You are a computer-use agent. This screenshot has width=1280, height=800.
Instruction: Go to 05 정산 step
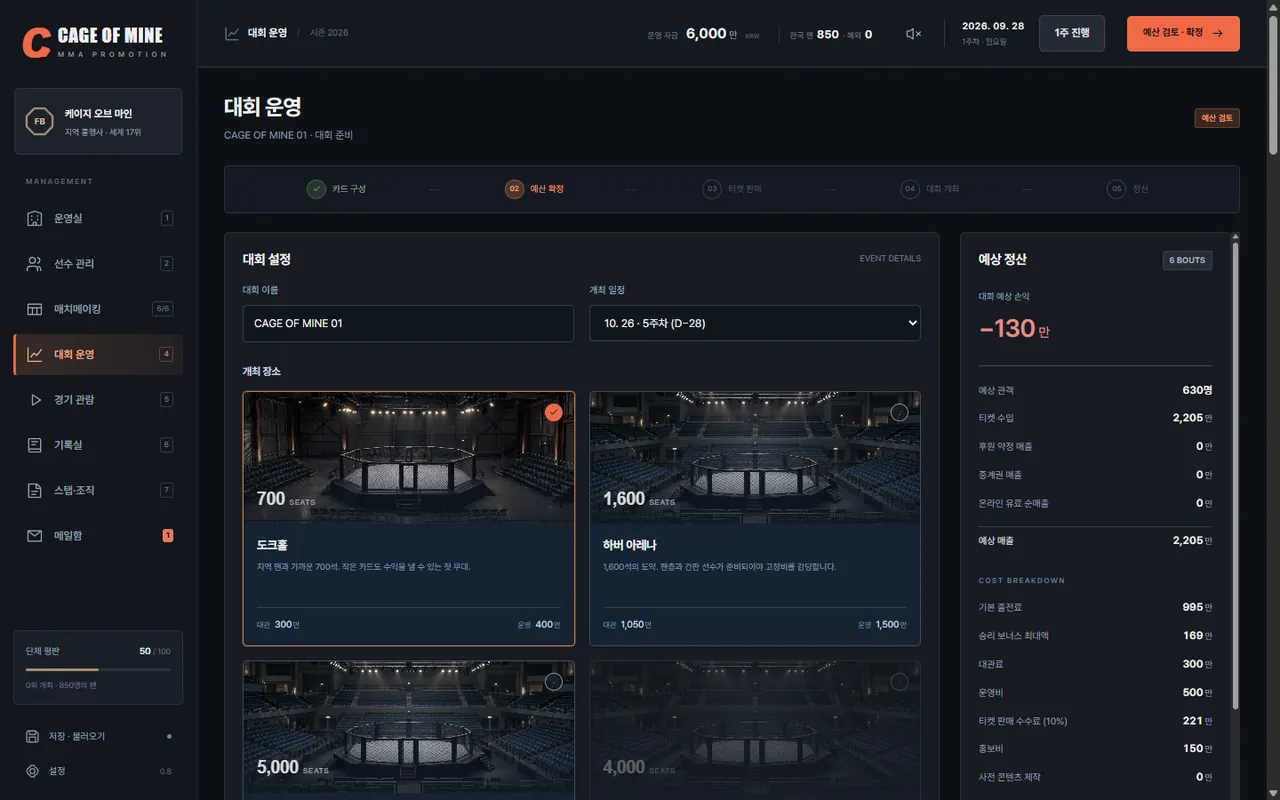click(1128, 189)
